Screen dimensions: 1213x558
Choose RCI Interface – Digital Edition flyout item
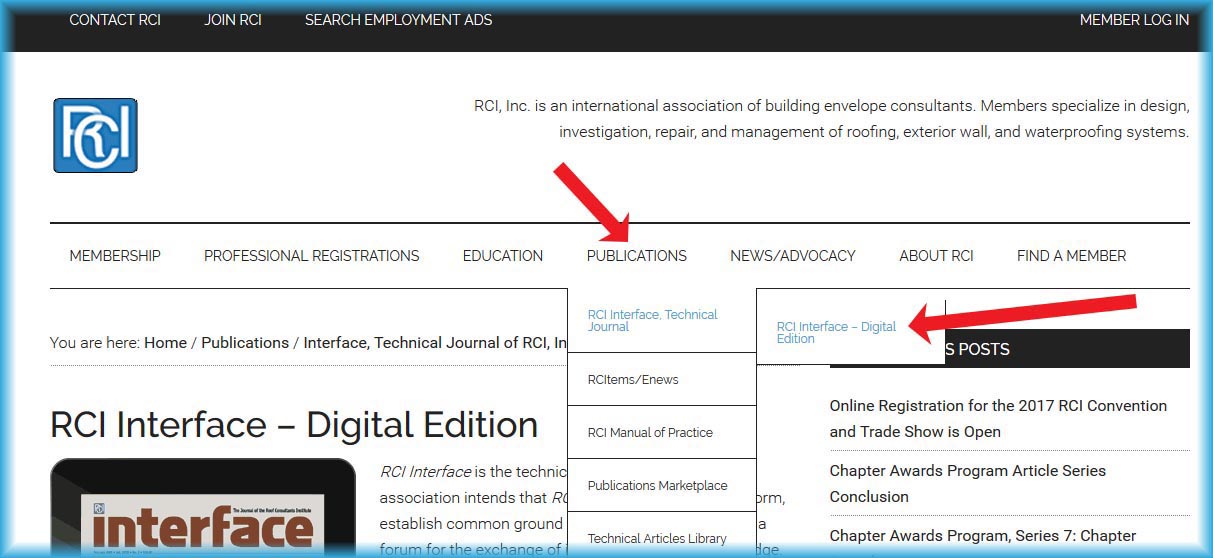[836, 333]
